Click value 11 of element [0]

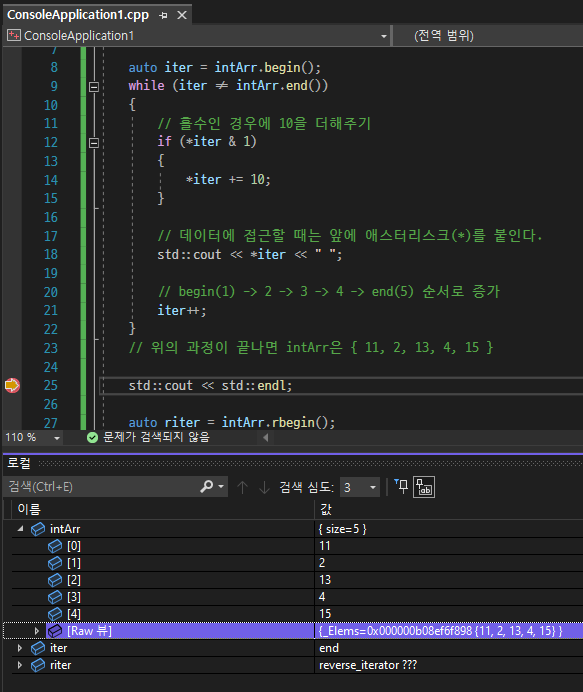(325, 546)
